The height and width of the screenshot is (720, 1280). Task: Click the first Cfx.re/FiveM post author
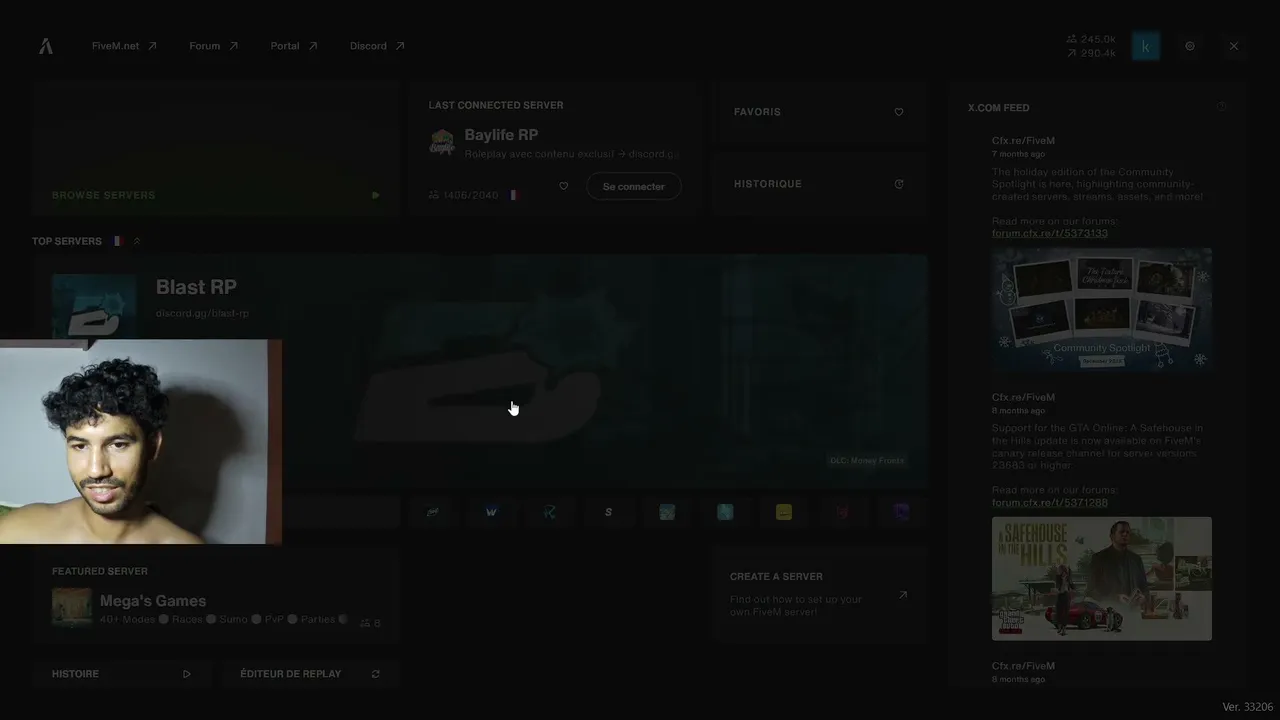tap(1023, 141)
